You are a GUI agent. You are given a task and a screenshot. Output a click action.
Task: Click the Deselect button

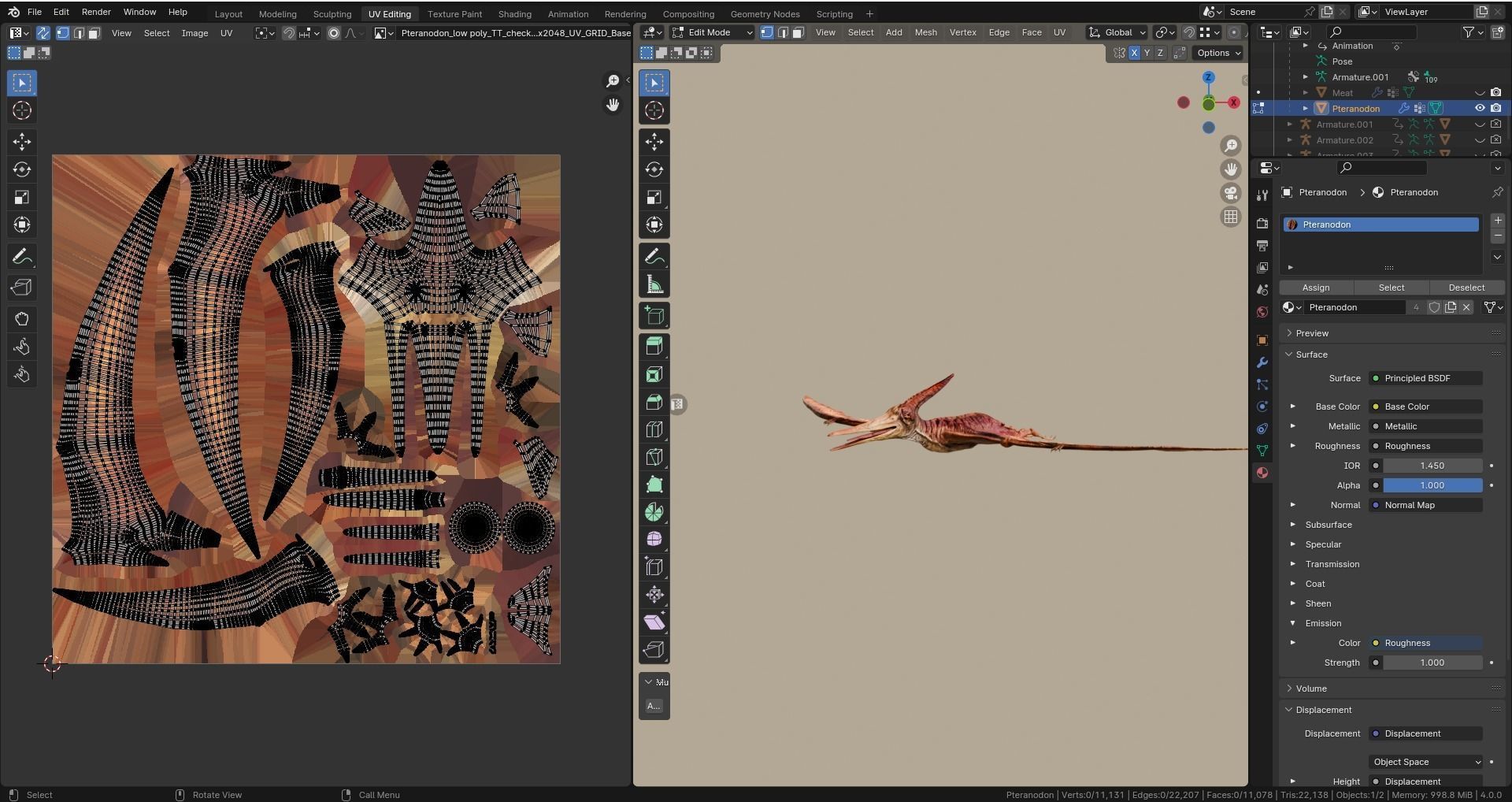(1466, 288)
